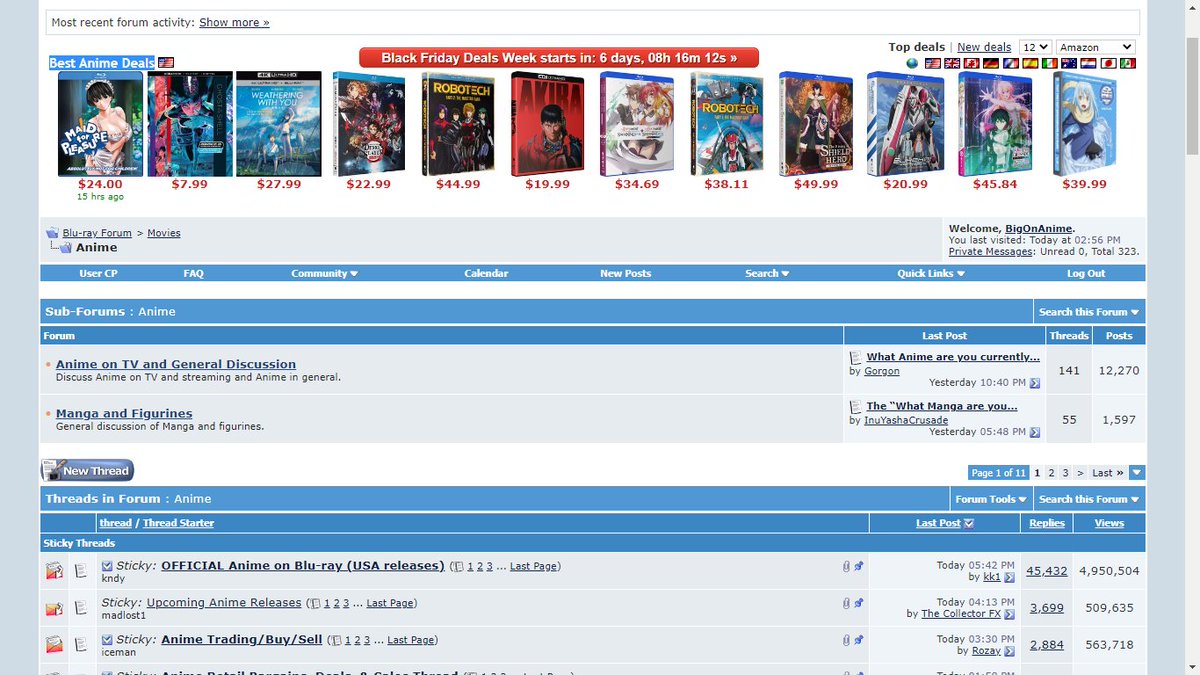Open Private Messages link
Image resolution: width=1200 pixels, height=675 pixels.
click(x=991, y=252)
